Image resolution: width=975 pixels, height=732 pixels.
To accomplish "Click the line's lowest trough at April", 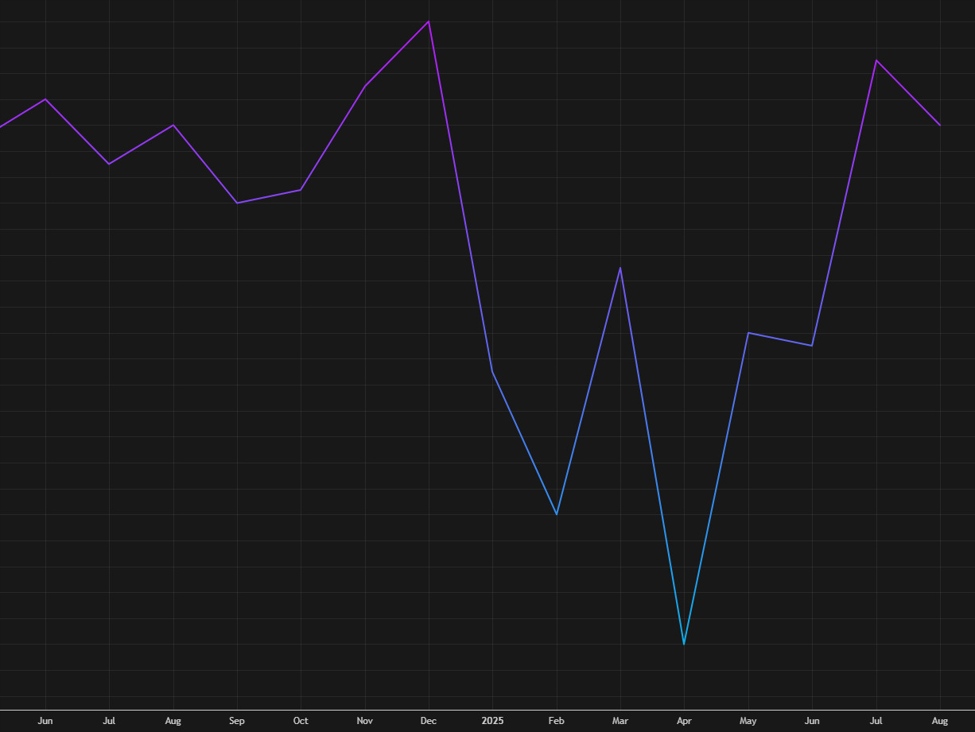I will [x=684, y=643].
